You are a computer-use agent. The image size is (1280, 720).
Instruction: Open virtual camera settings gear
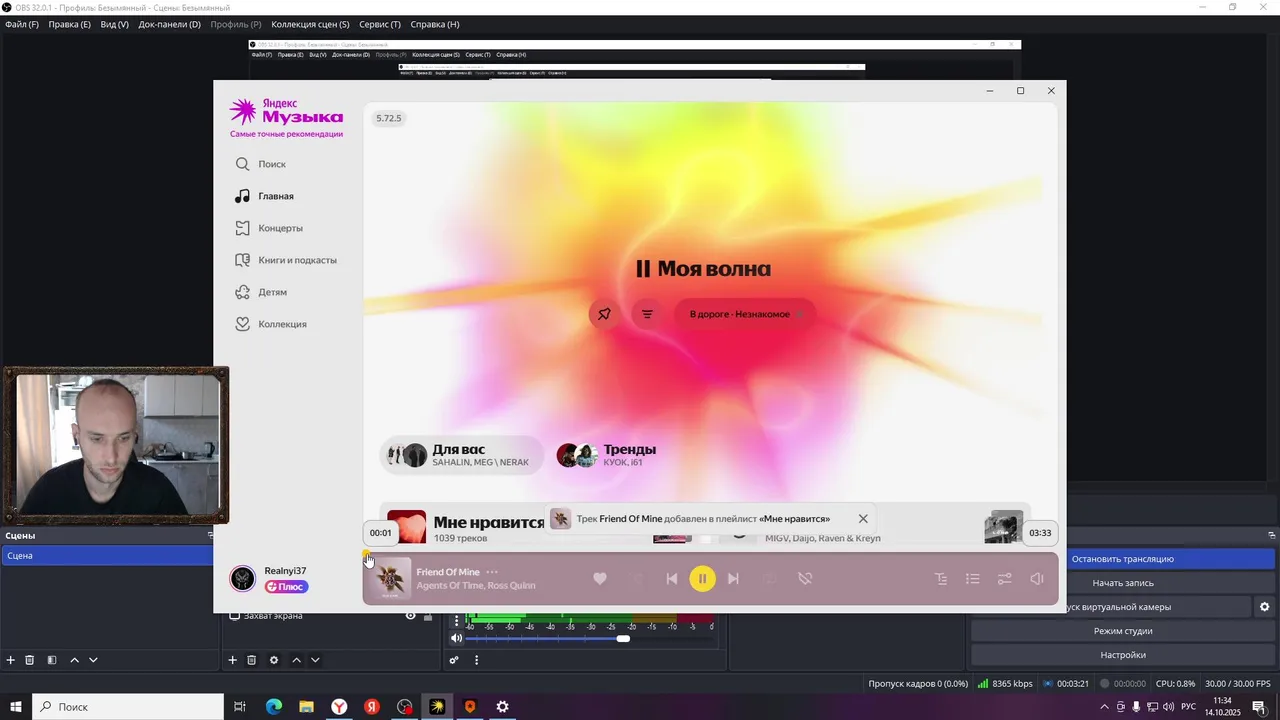click(1264, 607)
